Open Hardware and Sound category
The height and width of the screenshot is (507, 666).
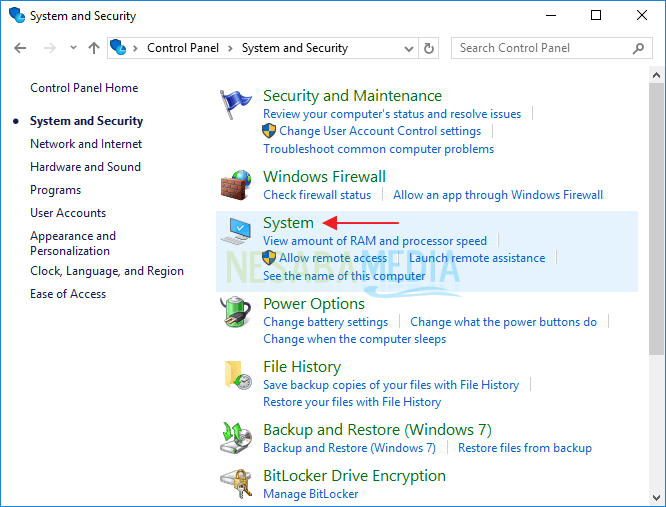tap(85, 167)
